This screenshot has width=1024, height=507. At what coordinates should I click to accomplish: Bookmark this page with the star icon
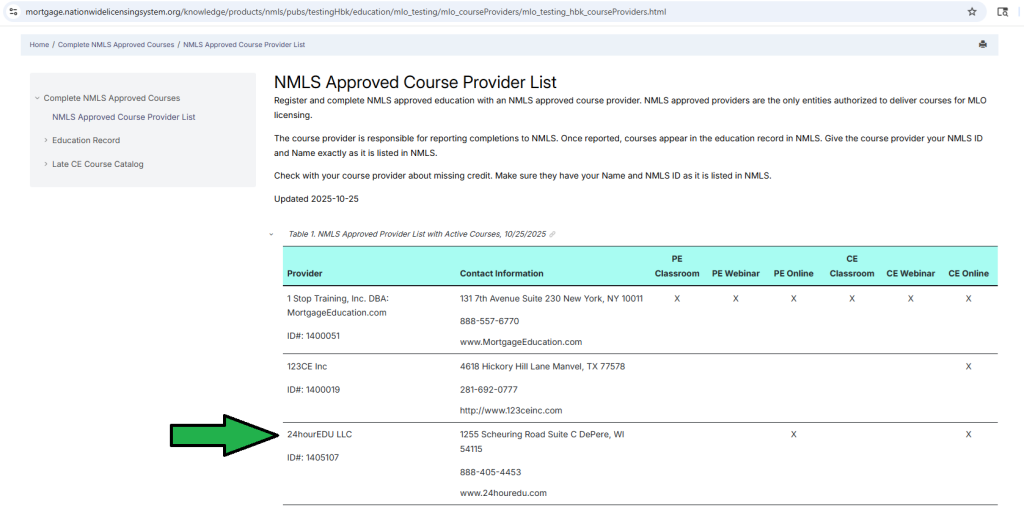pos(972,12)
